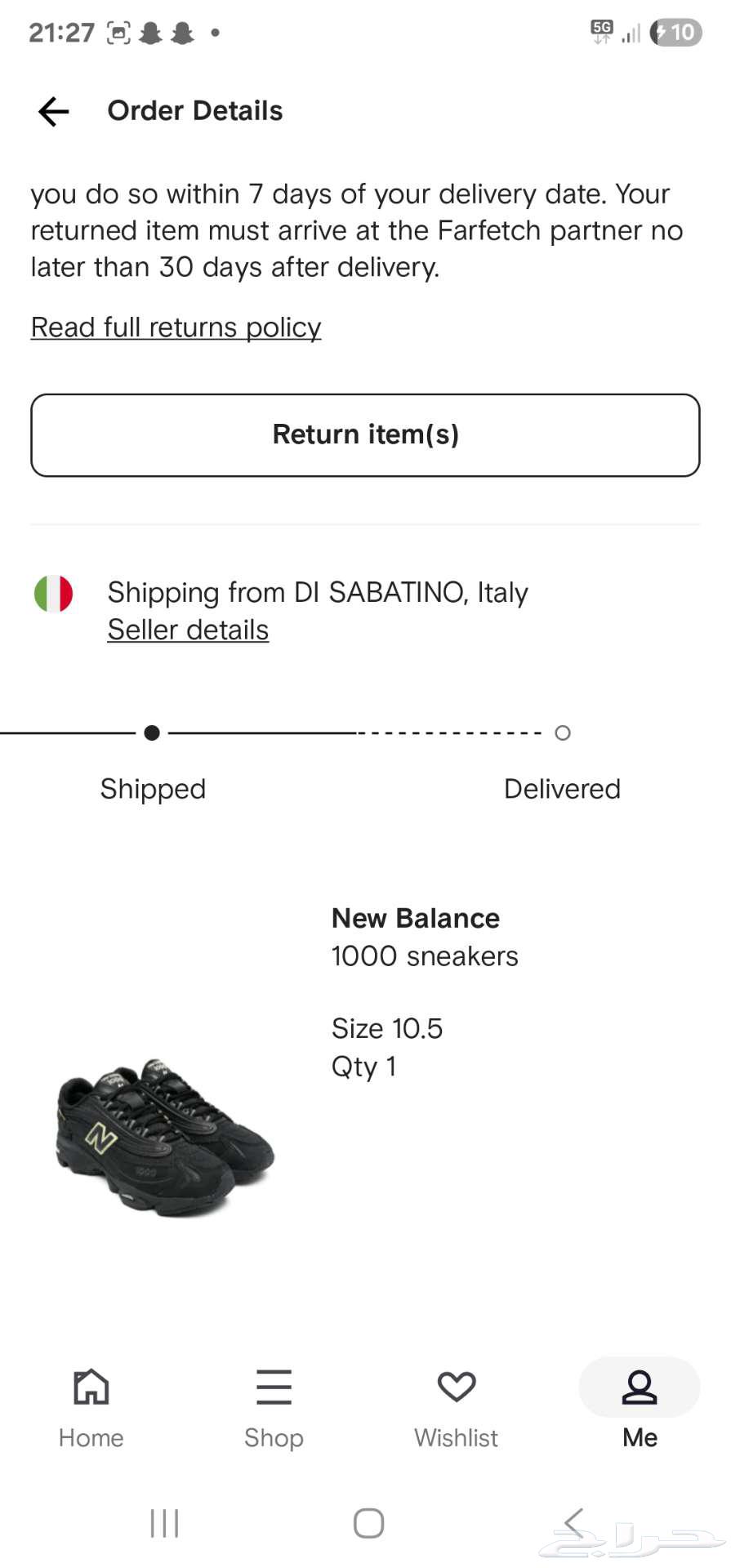Open the Android recent apps button
This screenshot has width=731, height=1568.
pyautogui.click(x=164, y=1522)
